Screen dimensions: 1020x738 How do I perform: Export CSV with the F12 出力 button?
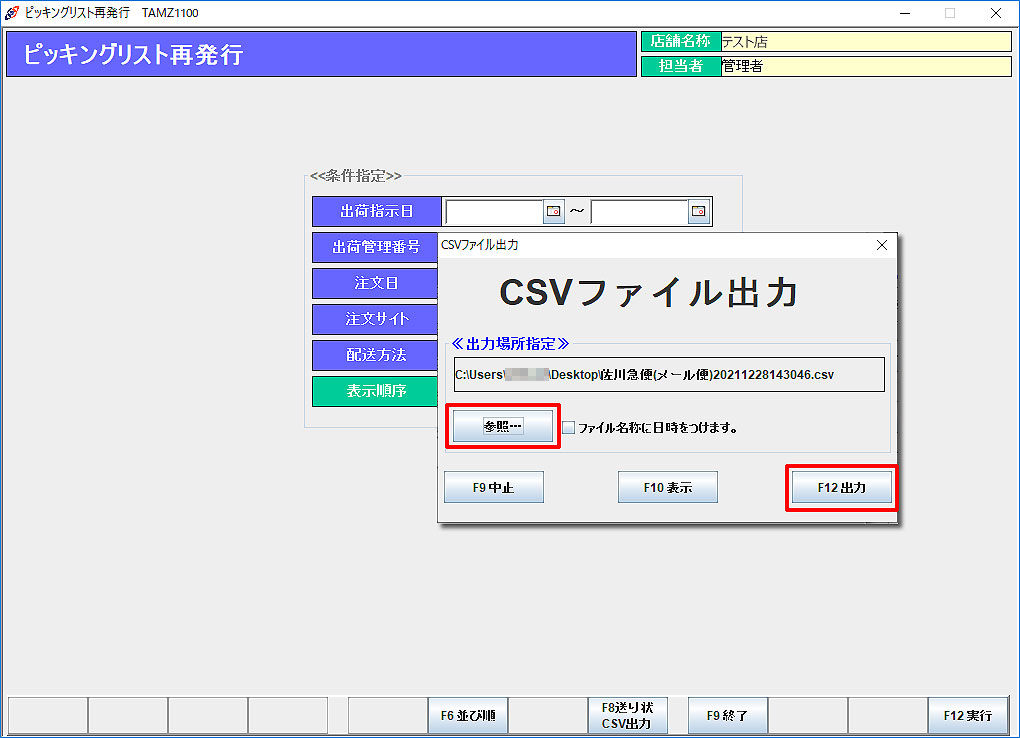(840, 488)
